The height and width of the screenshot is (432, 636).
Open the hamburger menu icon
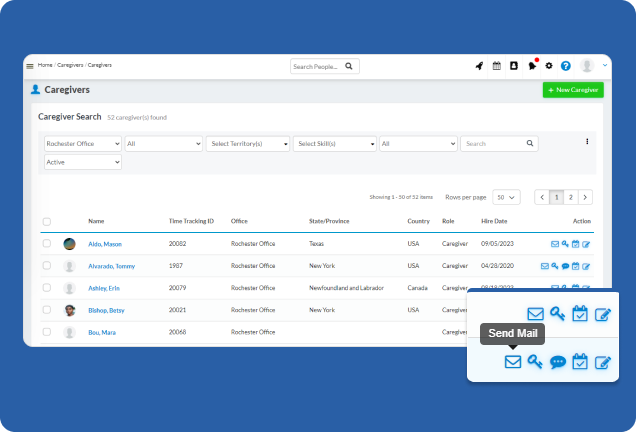(x=30, y=66)
